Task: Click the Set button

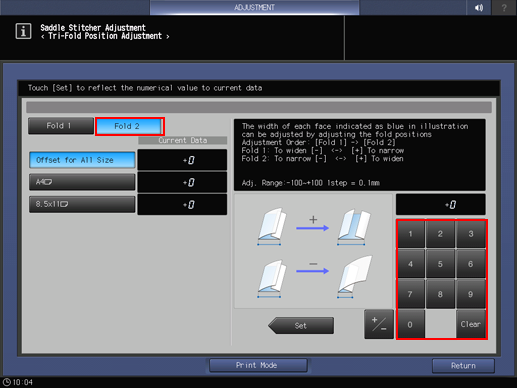Action: click(x=301, y=326)
